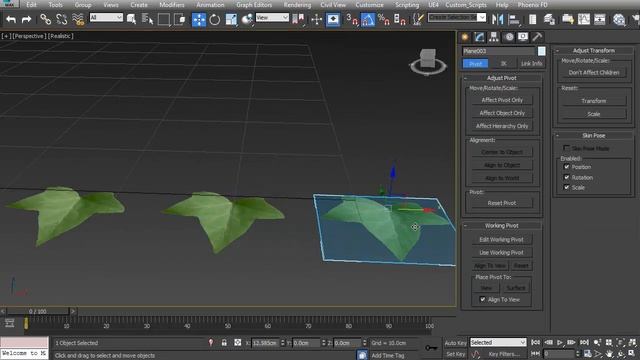Screen dimensions: 640x360
Task: Uncheck the Scale checkbox under Enabled
Action: [567, 187]
